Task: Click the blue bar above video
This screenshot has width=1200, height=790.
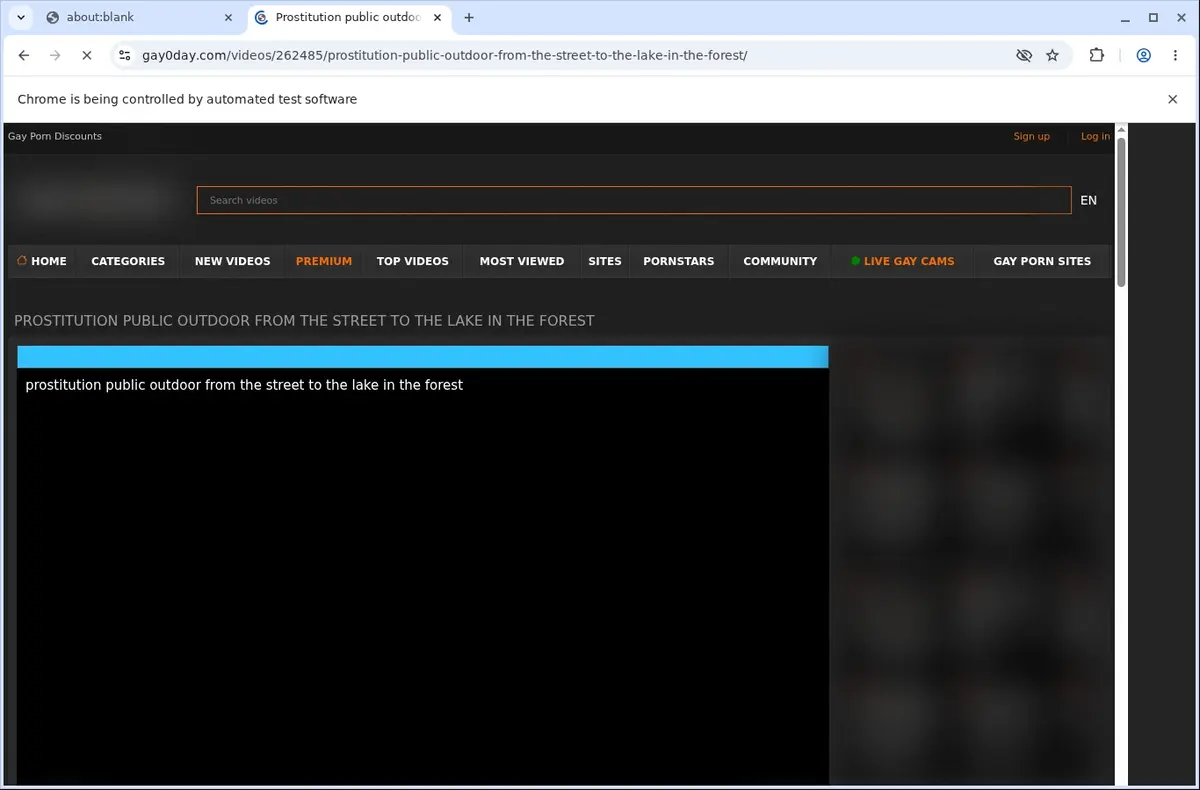Action: click(x=423, y=357)
